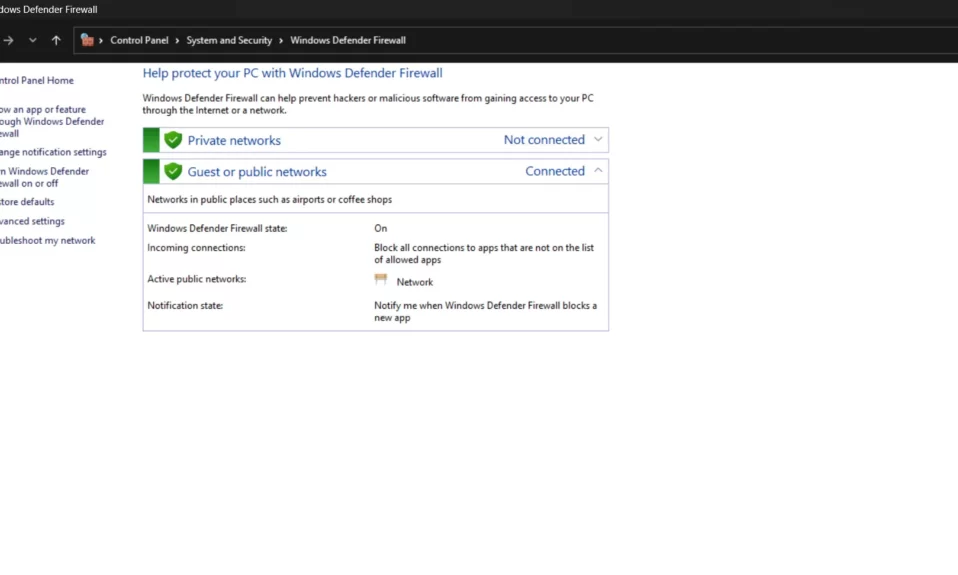Click 'Help protect your PC' page heading
Screen dimensions: 958x575
point(293,73)
